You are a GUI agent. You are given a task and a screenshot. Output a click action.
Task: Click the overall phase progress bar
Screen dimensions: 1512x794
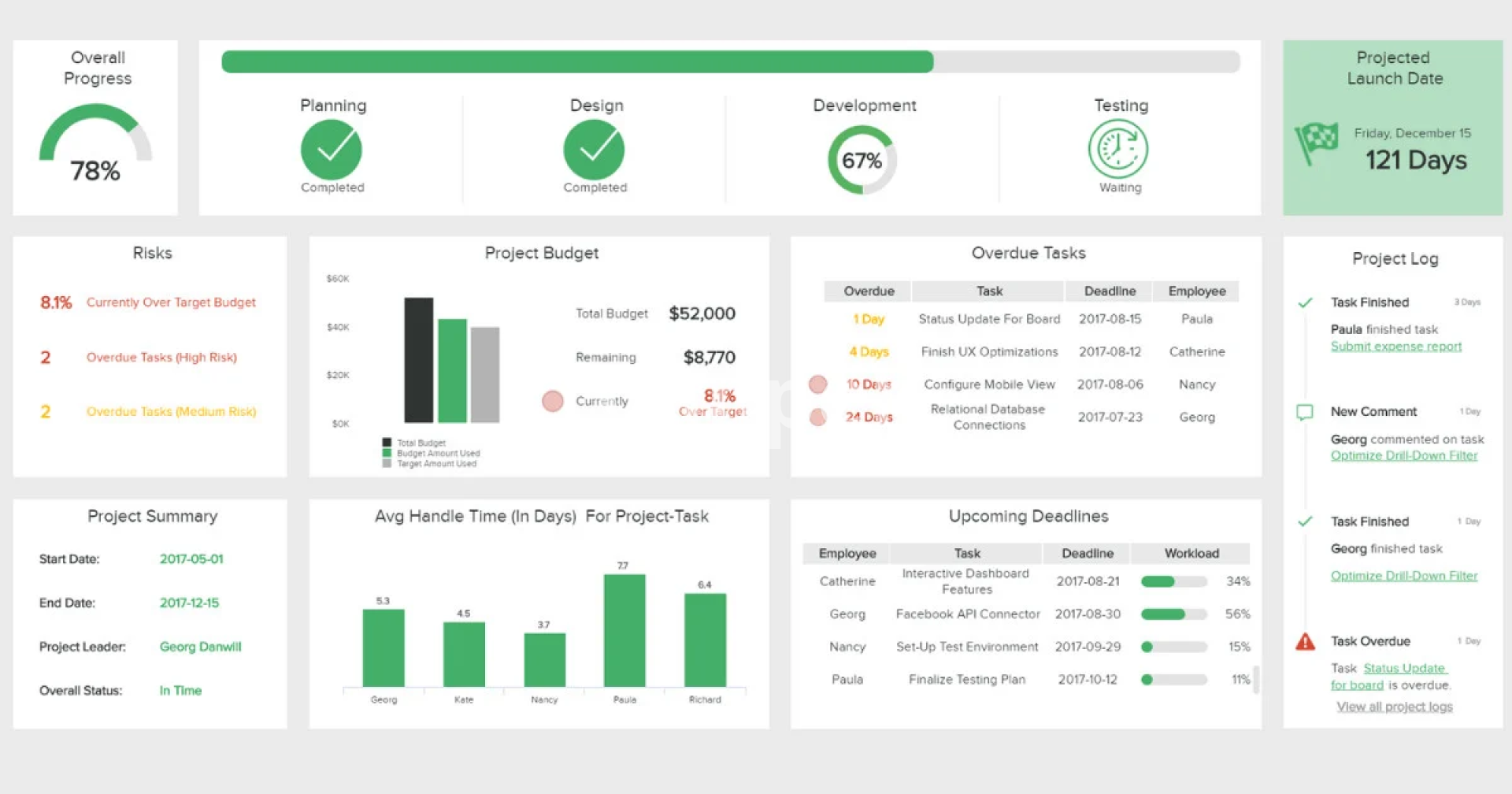tap(730, 61)
